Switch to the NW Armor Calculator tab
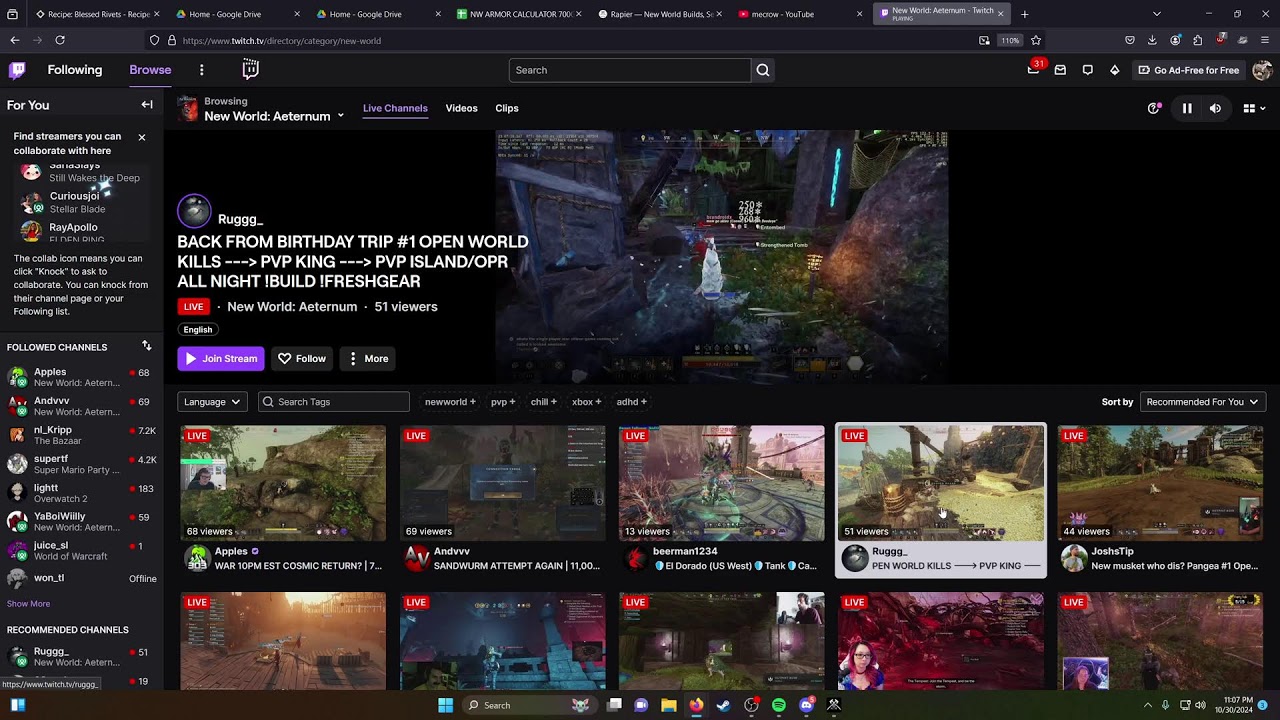The height and width of the screenshot is (720, 1280). [x=520, y=14]
